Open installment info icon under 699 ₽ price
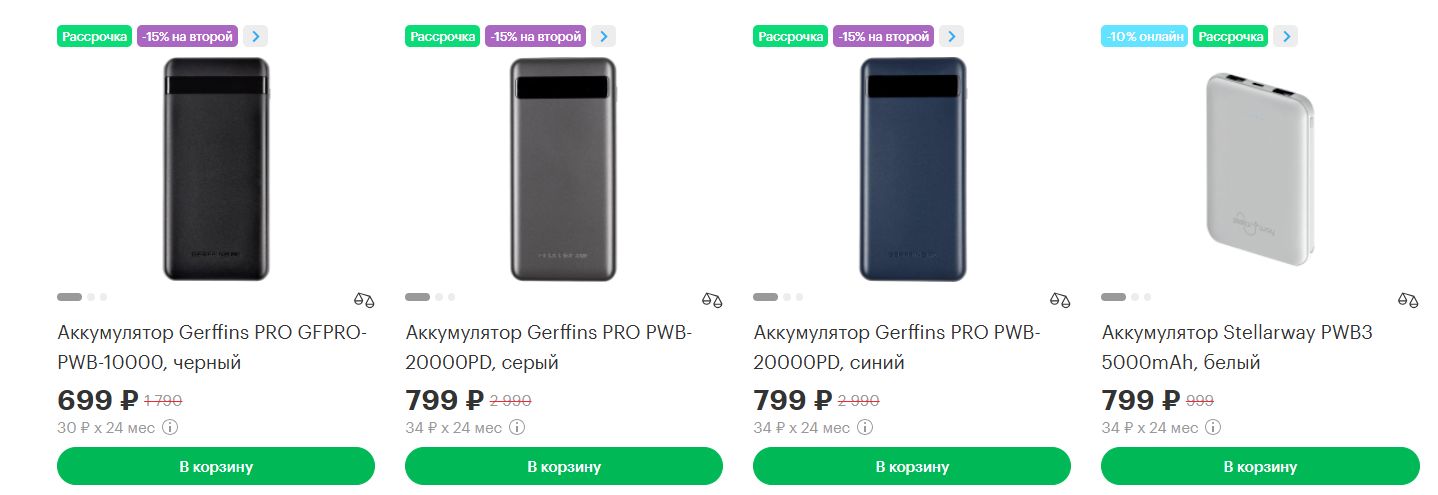Screen dimensions: 1438x495 tap(170, 428)
